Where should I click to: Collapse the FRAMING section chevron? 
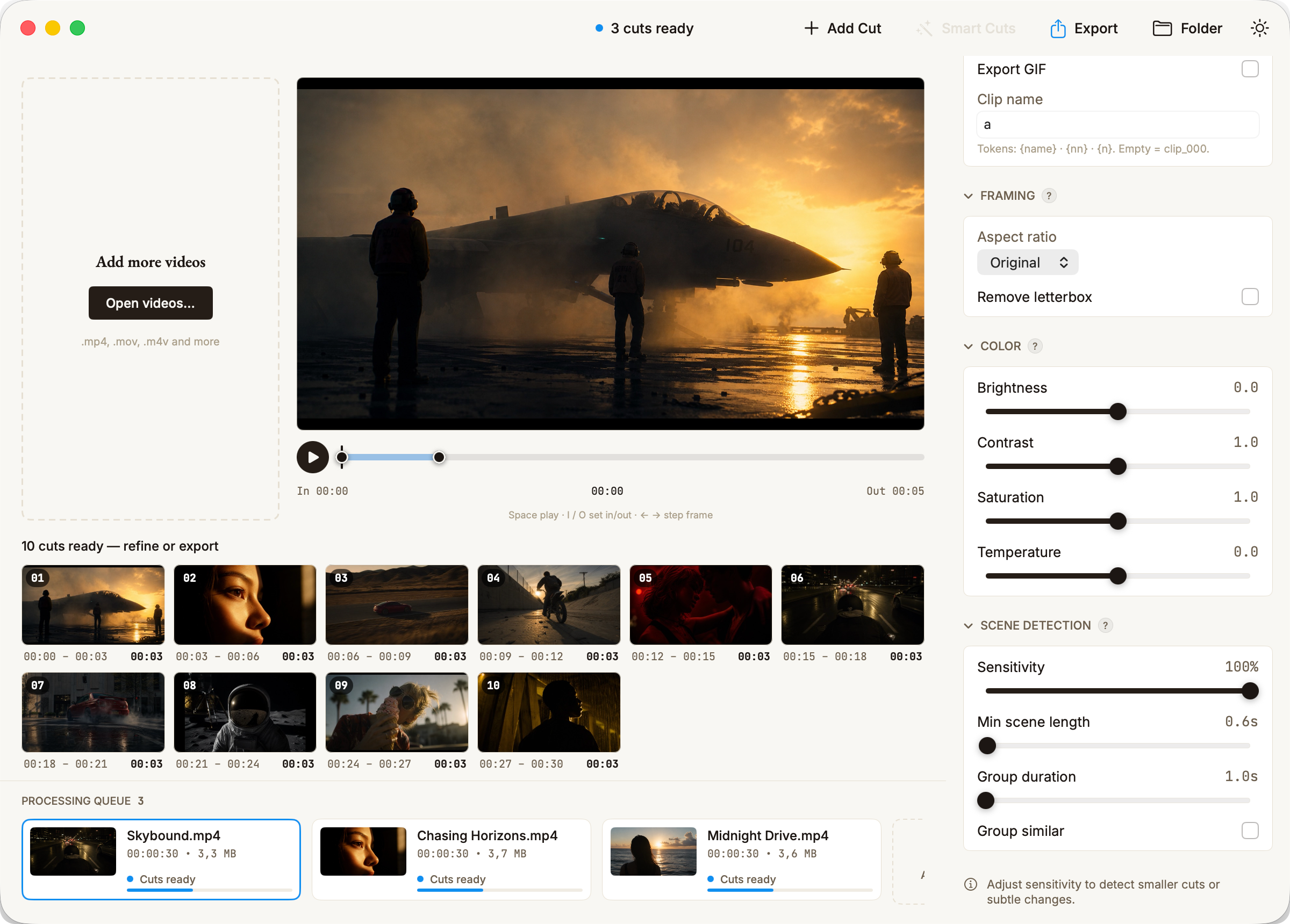(x=968, y=196)
